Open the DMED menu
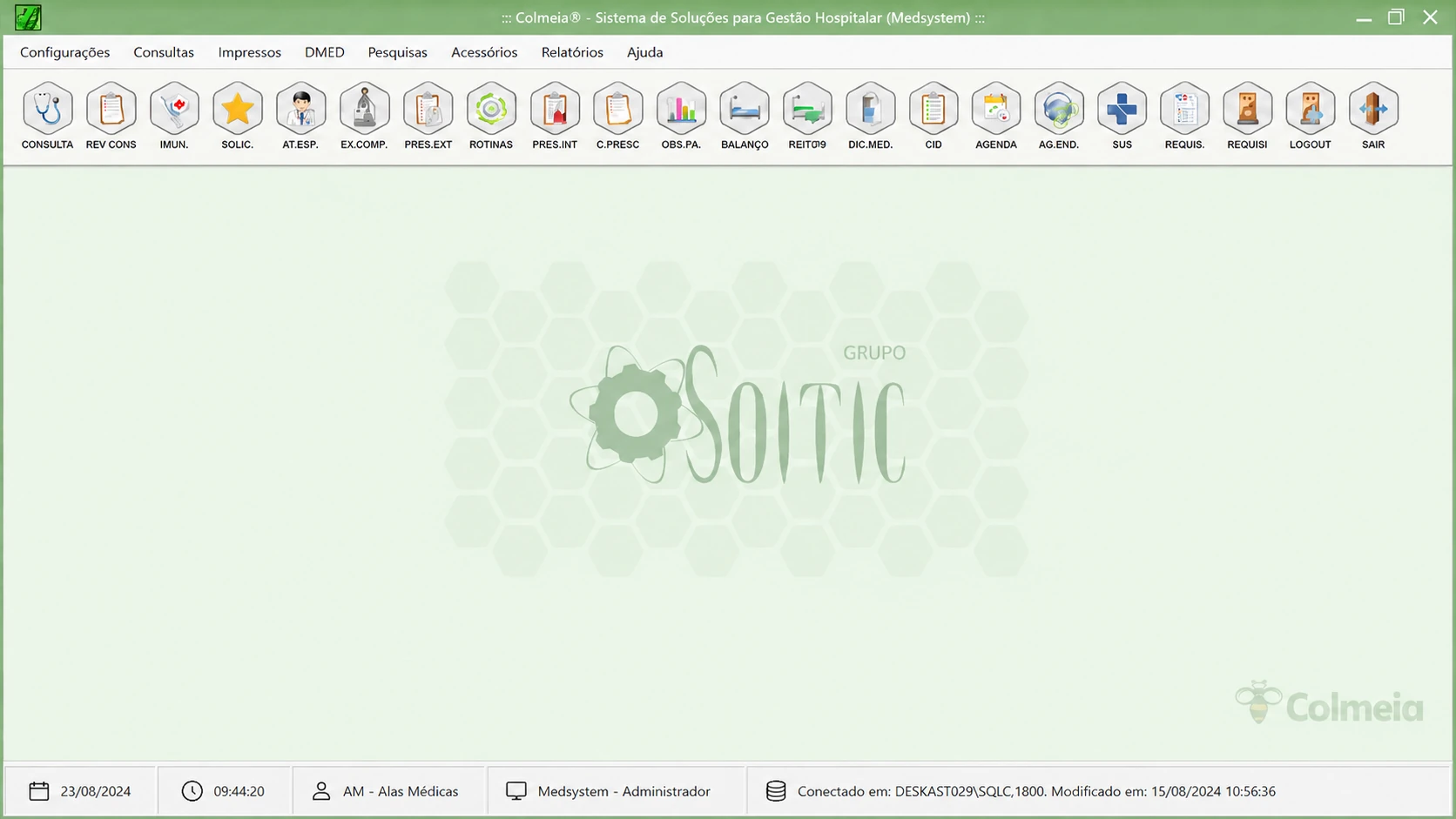This screenshot has width=1456, height=819. click(x=325, y=52)
